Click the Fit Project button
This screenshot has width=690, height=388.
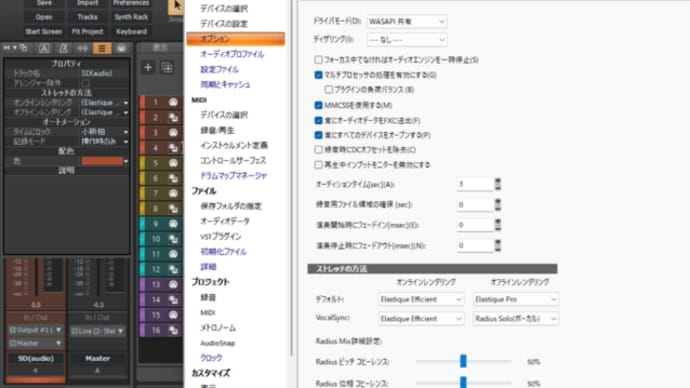click(x=88, y=32)
